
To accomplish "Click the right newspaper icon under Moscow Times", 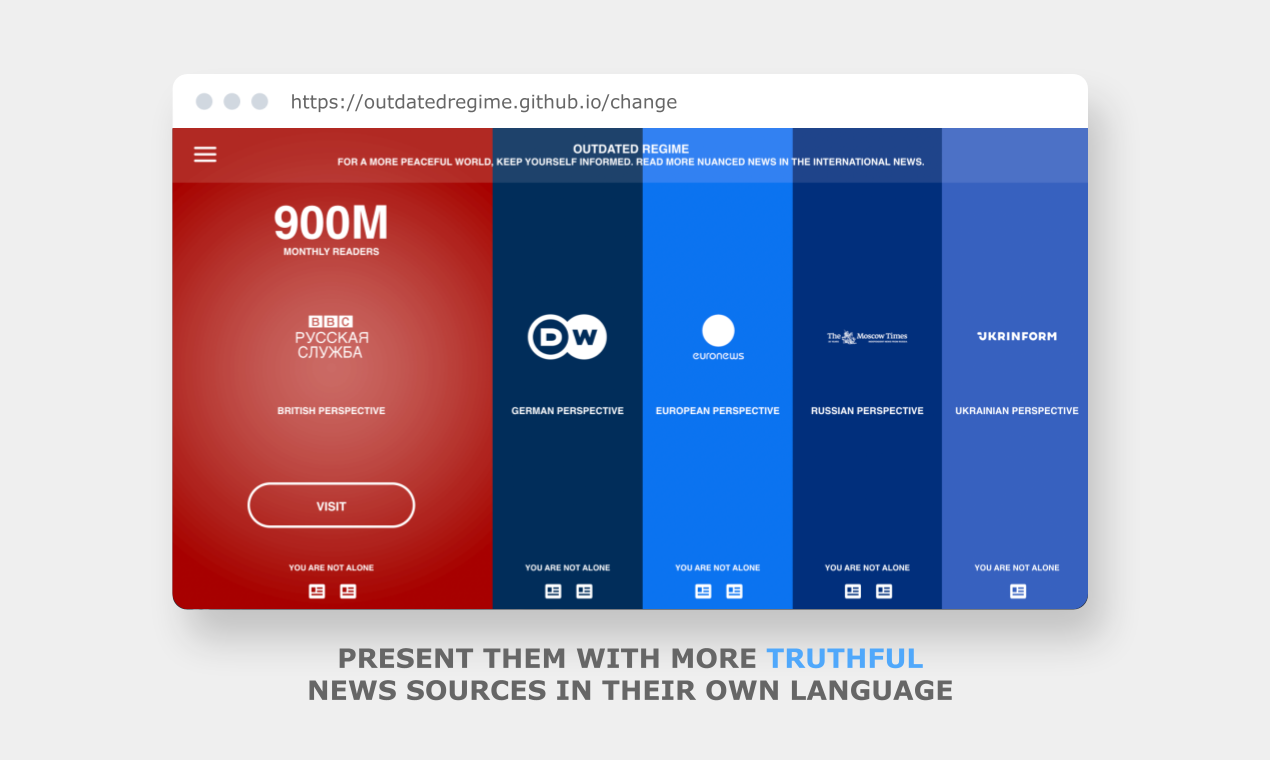I will pyautogui.click(x=883, y=591).
